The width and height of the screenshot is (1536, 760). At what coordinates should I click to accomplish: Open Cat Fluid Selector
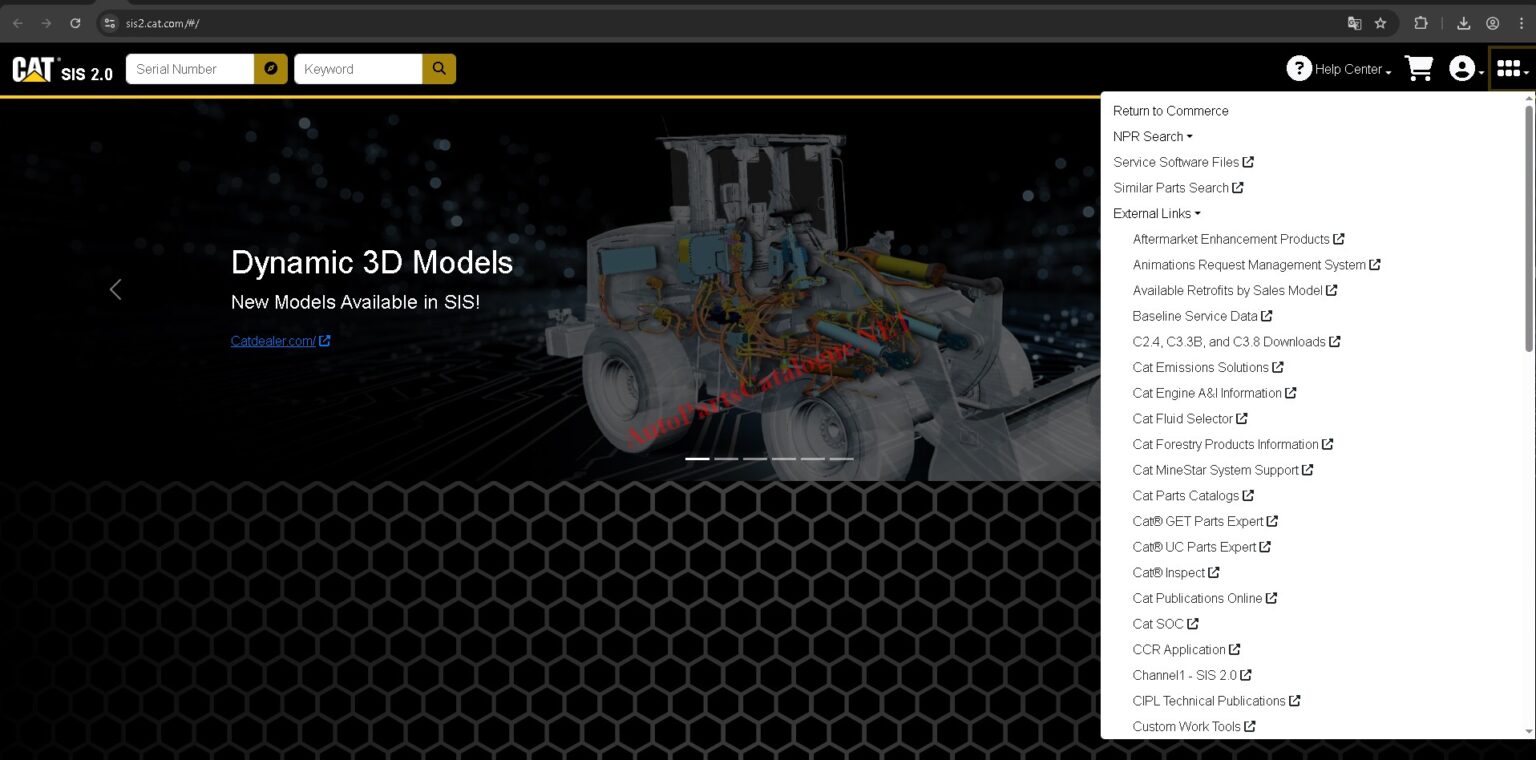coord(1183,418)
